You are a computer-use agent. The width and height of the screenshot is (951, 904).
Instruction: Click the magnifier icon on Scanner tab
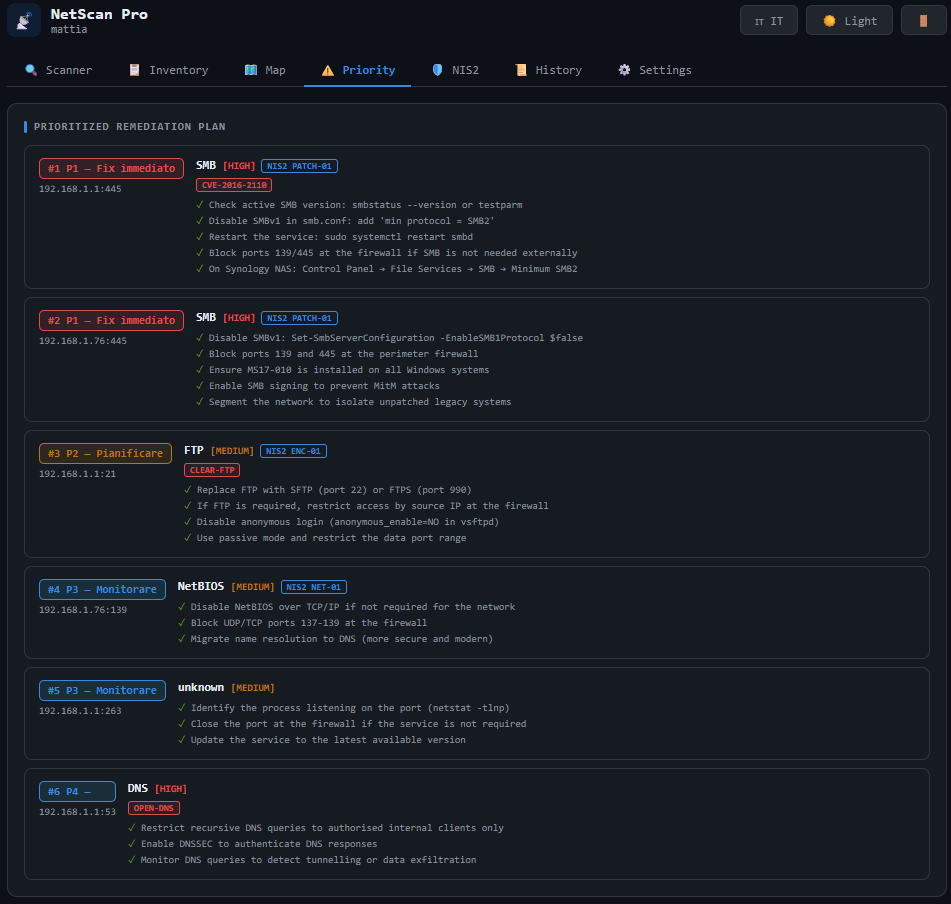coord(31,70)
